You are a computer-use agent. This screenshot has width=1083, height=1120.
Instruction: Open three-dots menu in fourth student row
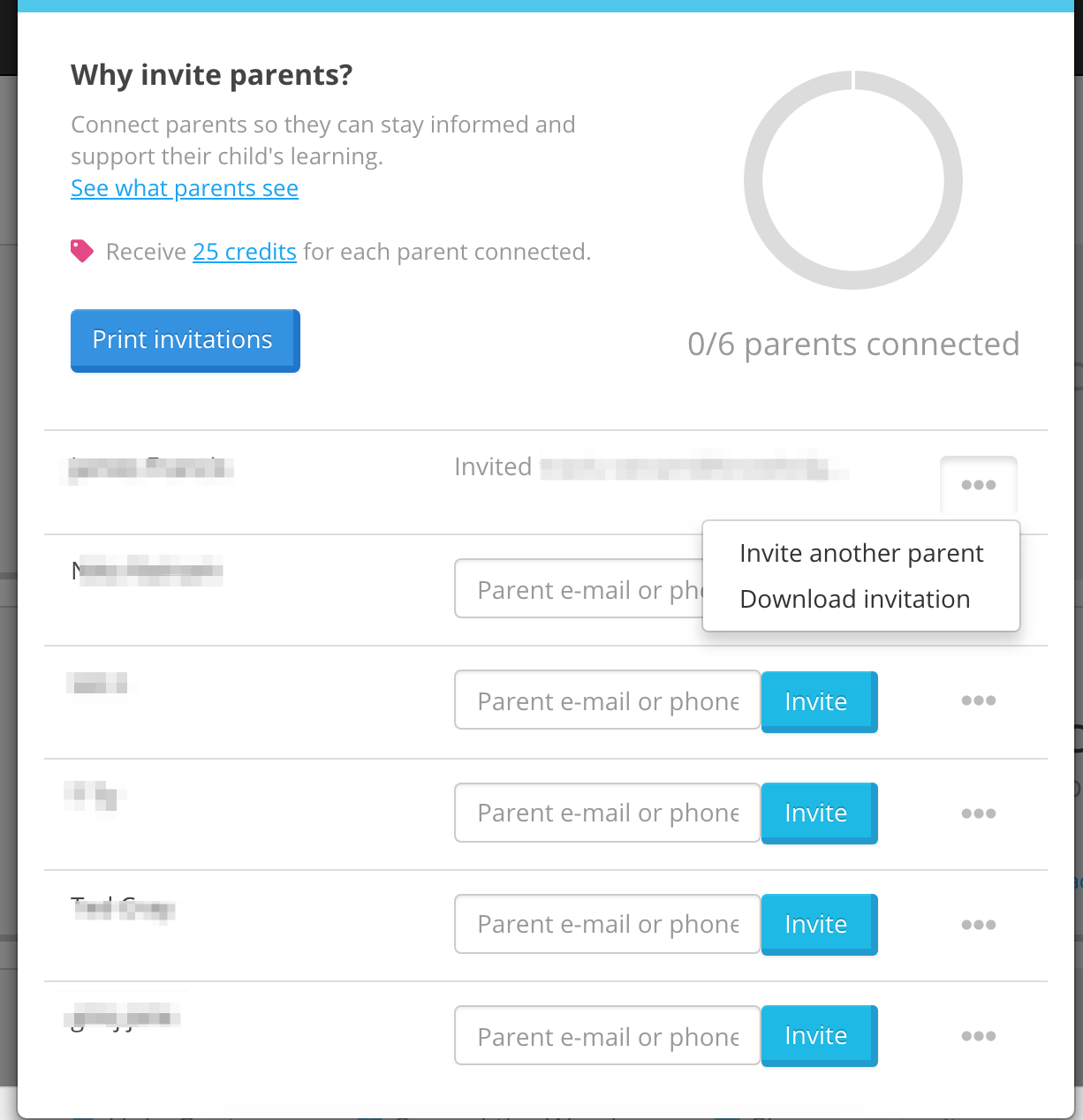point(979,814)
